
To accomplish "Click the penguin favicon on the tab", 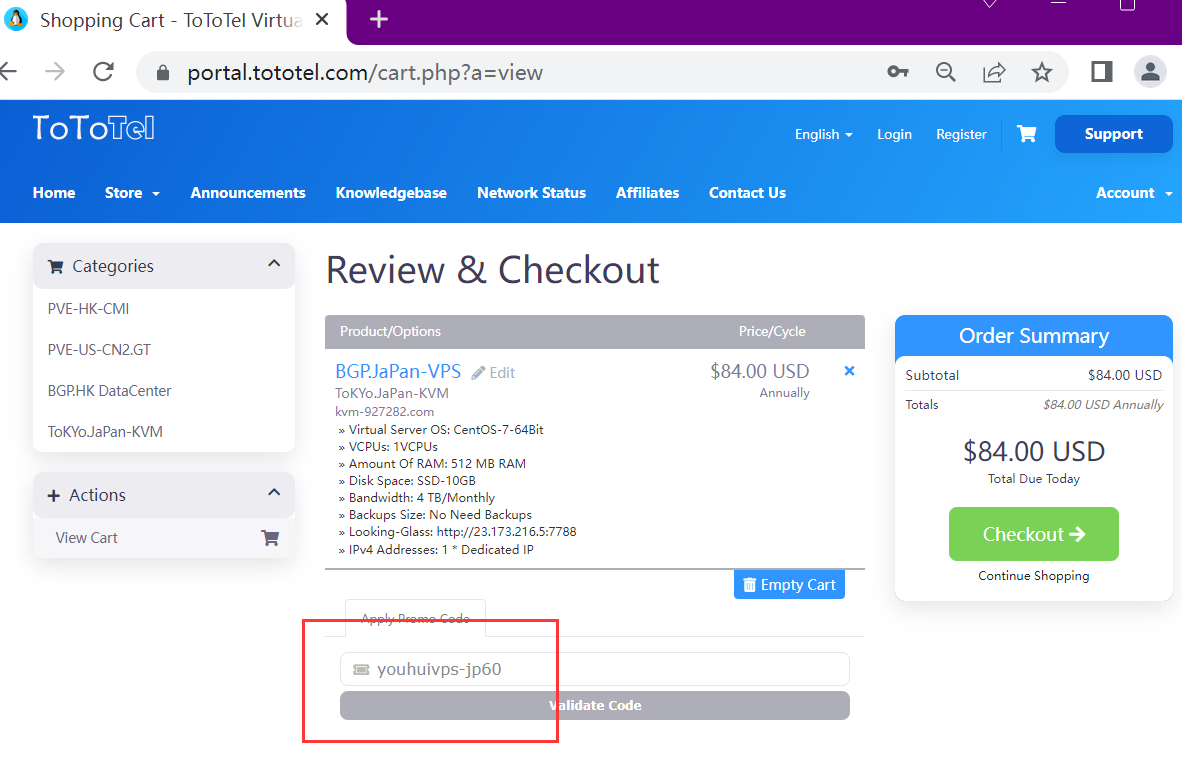I will click(x=16, y=20).
